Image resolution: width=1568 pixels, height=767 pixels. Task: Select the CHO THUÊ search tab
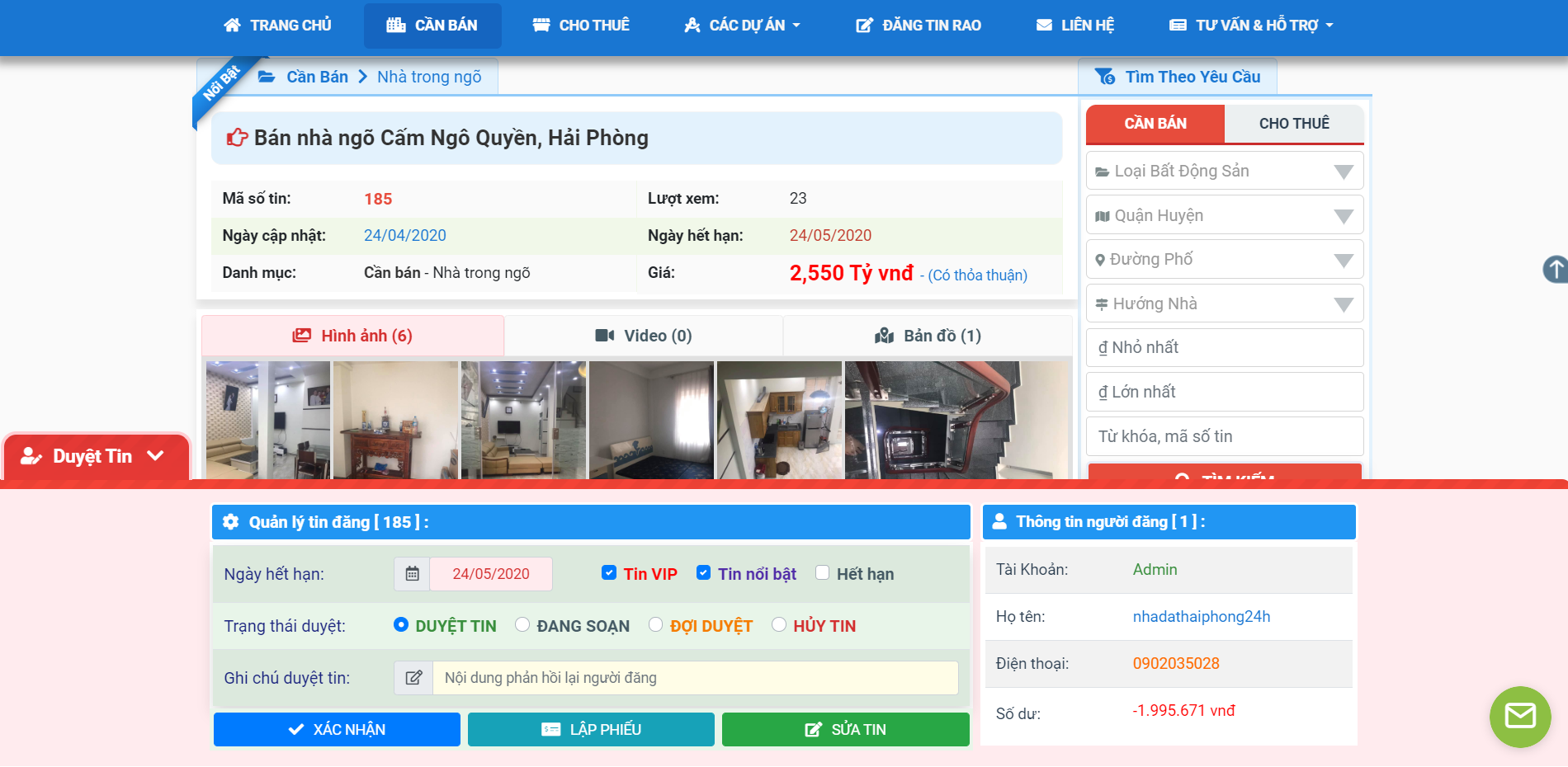1293,124
